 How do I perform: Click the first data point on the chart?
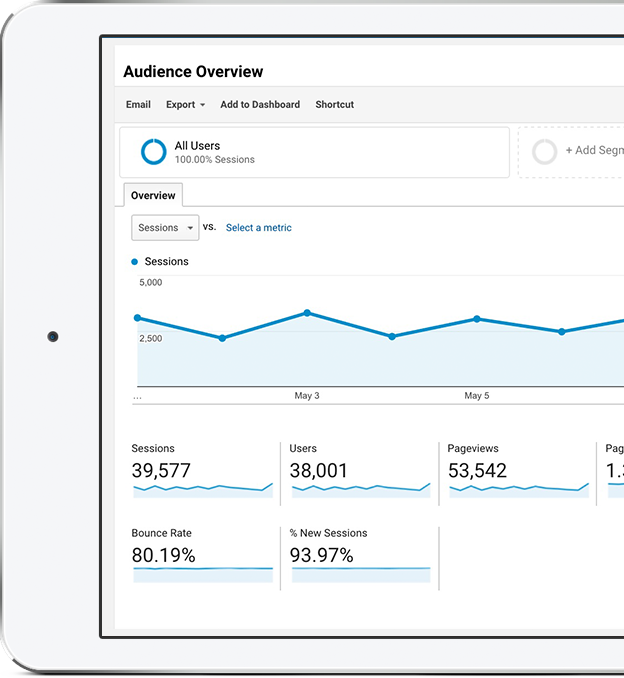pos(138,318)
